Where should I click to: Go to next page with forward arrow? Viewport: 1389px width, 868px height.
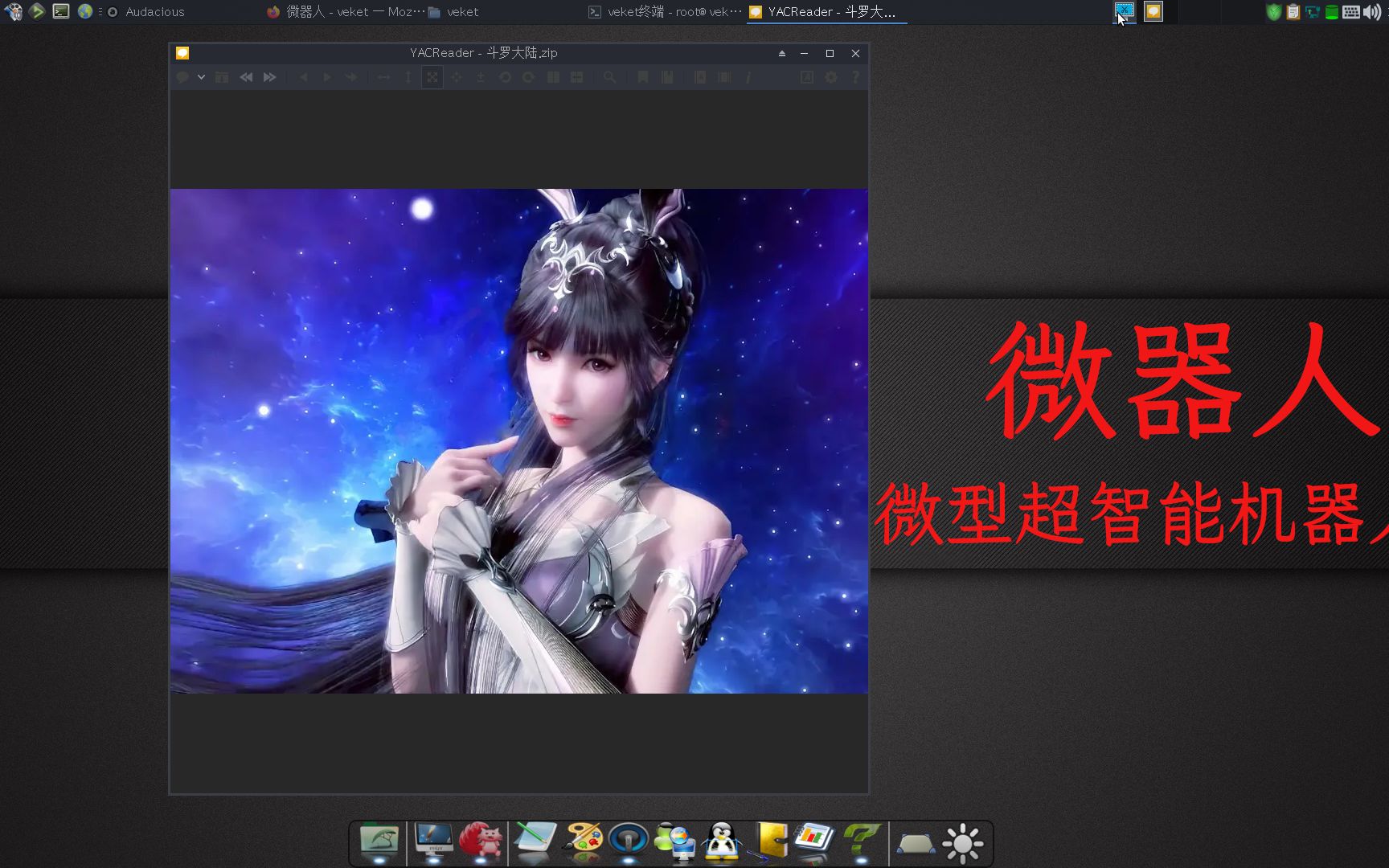point(327,77)
